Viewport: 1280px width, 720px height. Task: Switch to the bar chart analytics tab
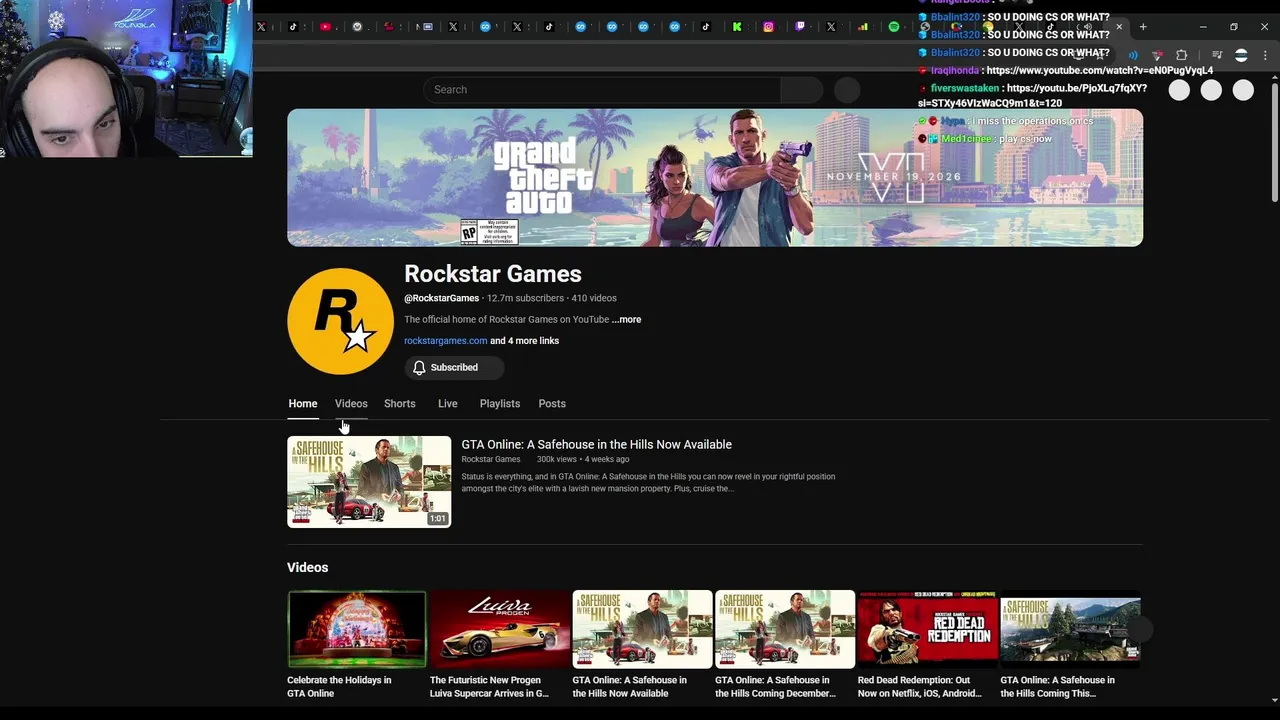coord(863,27)
